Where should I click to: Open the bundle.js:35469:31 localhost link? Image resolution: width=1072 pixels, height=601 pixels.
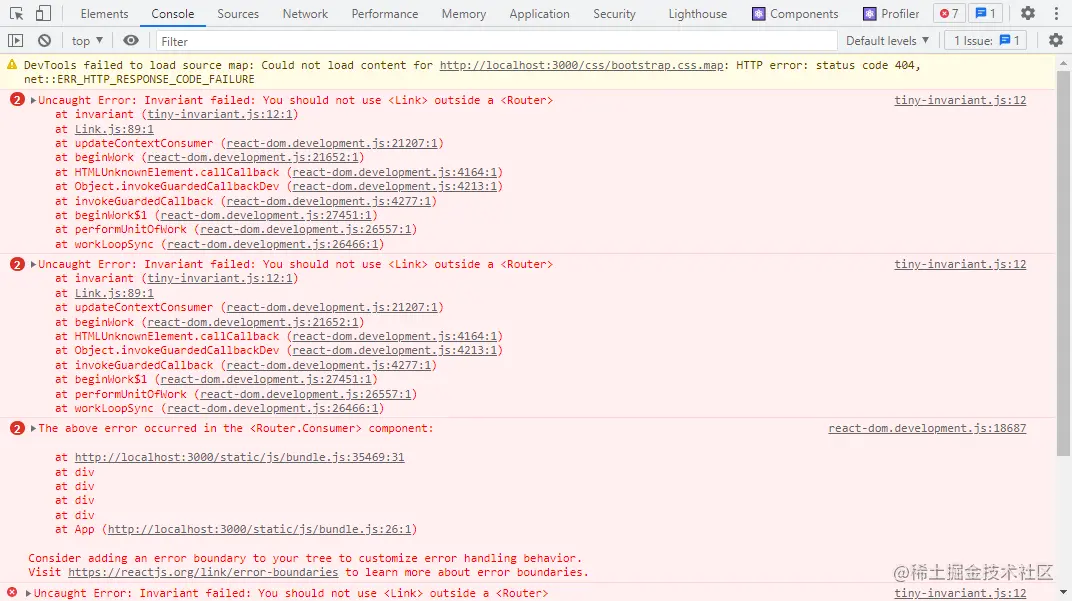click(x=239, y=457)
